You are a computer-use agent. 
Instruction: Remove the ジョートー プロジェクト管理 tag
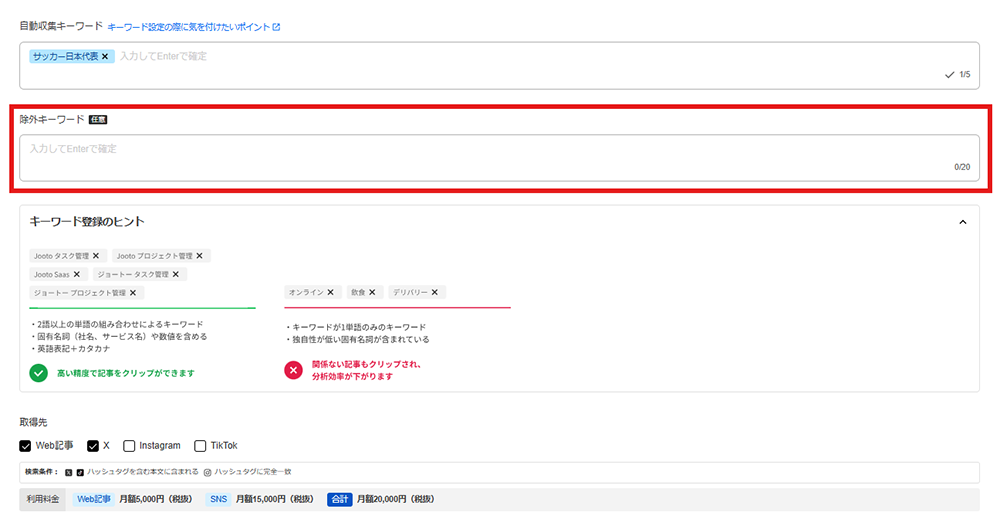pos(133,293)
